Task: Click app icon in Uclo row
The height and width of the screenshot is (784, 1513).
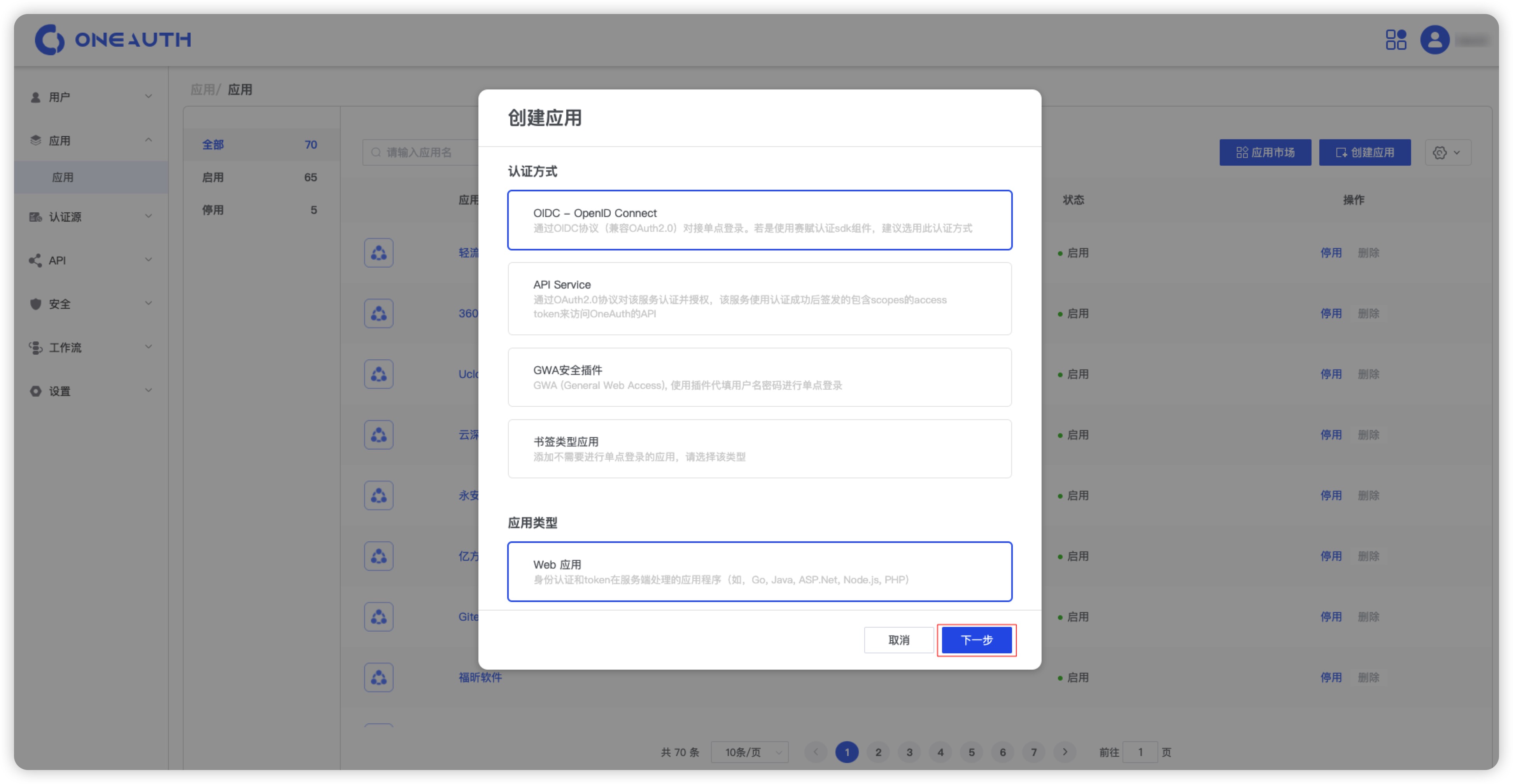Action: tap(378, 374)
